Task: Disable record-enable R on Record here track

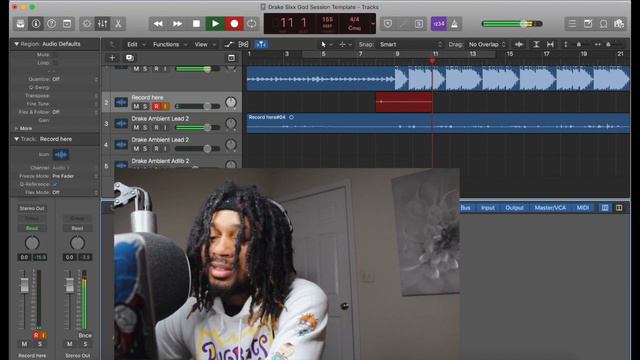Action: (156, 106)
